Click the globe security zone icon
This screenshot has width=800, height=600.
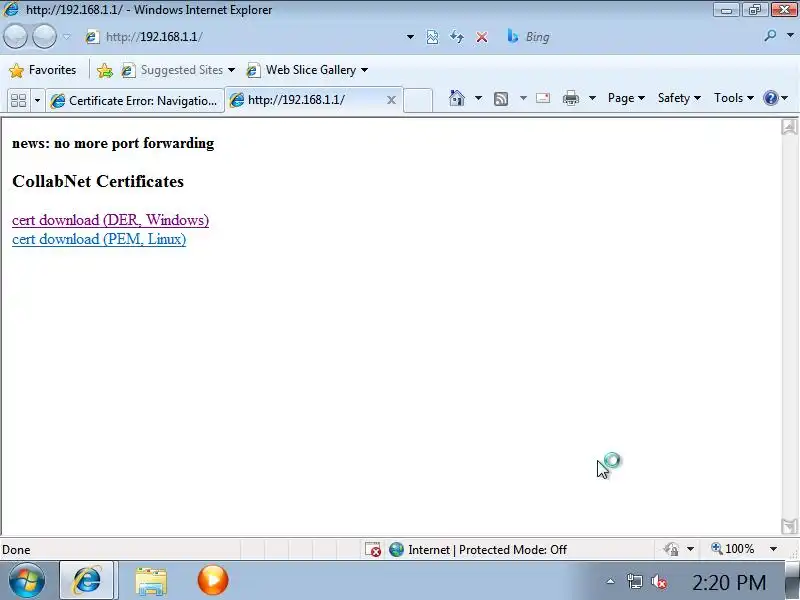[396, 549]
